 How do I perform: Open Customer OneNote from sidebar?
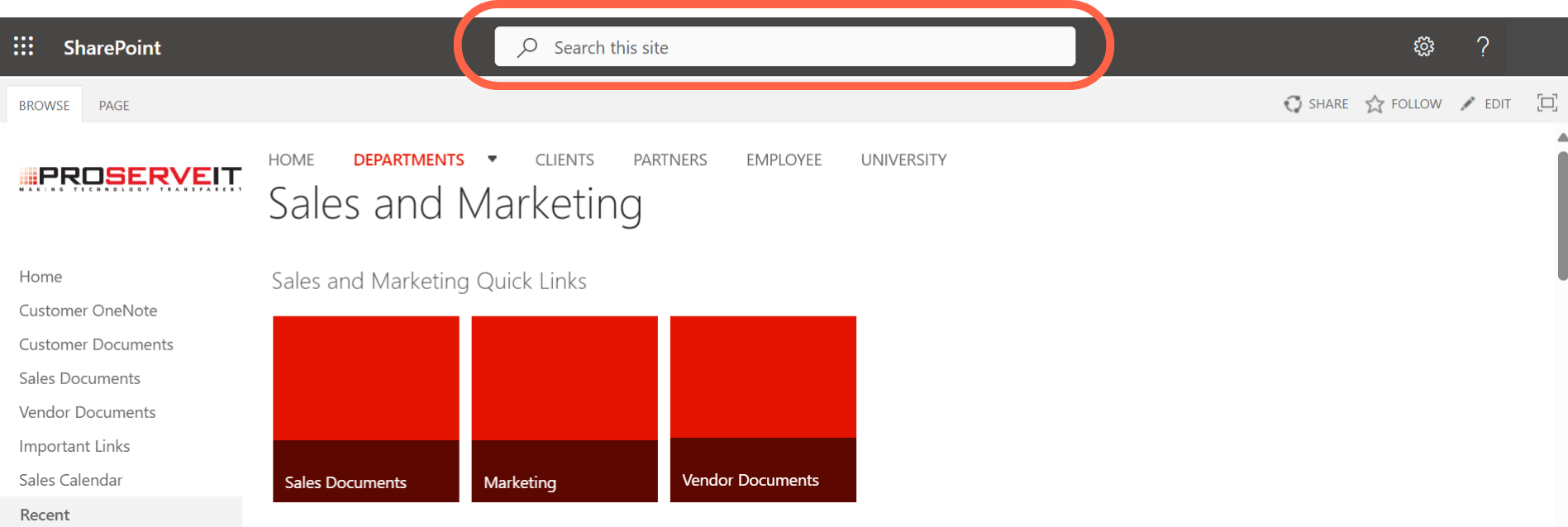pos(88,311)
